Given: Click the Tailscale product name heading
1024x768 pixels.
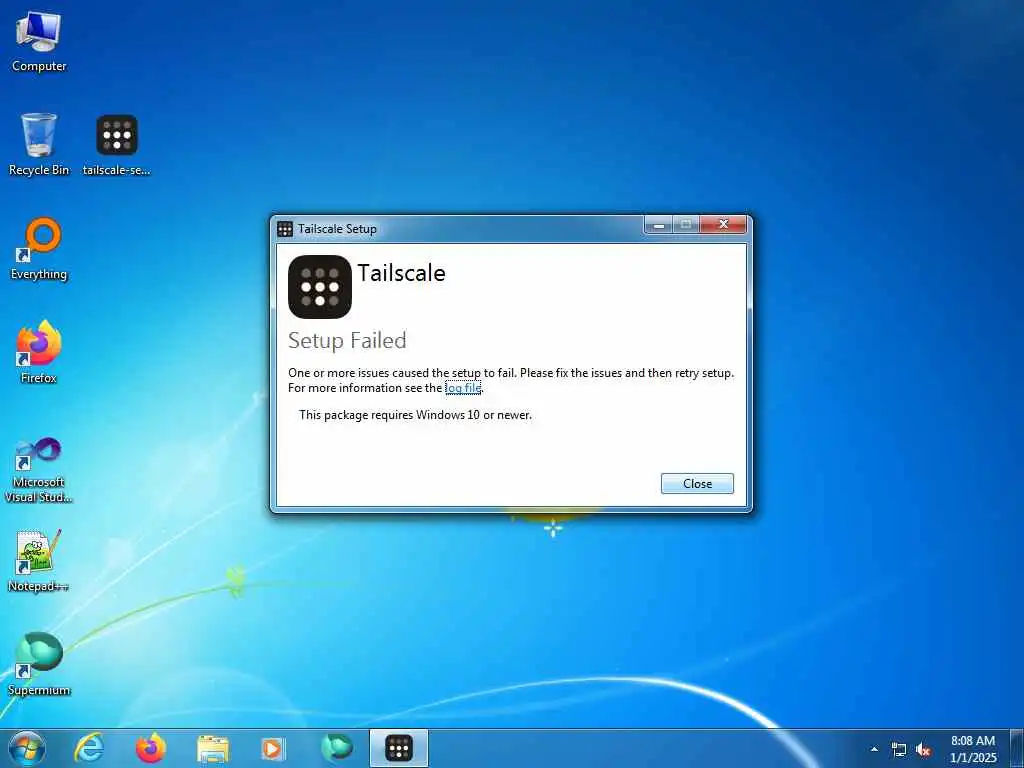Looking at the screenshot, I should [x=402, y=273].
